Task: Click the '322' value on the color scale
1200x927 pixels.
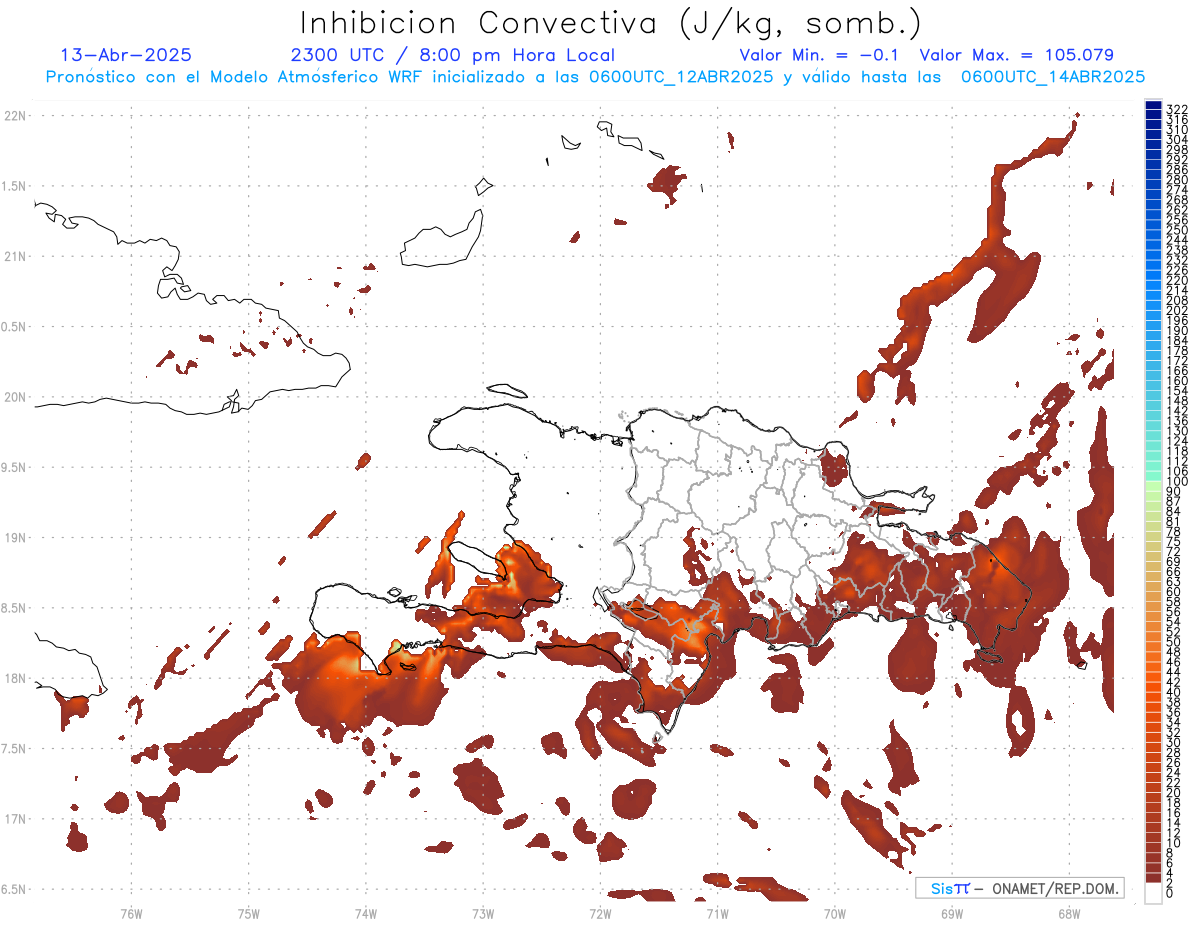Action: (x=1177, y=108)
